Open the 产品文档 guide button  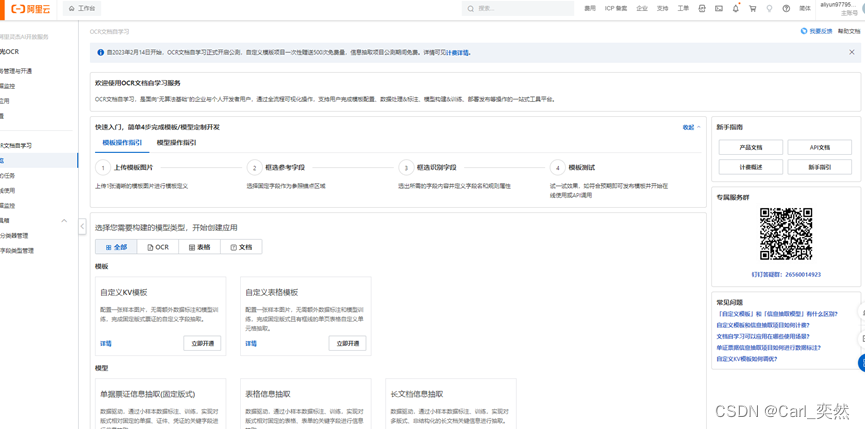pos(751,147)
